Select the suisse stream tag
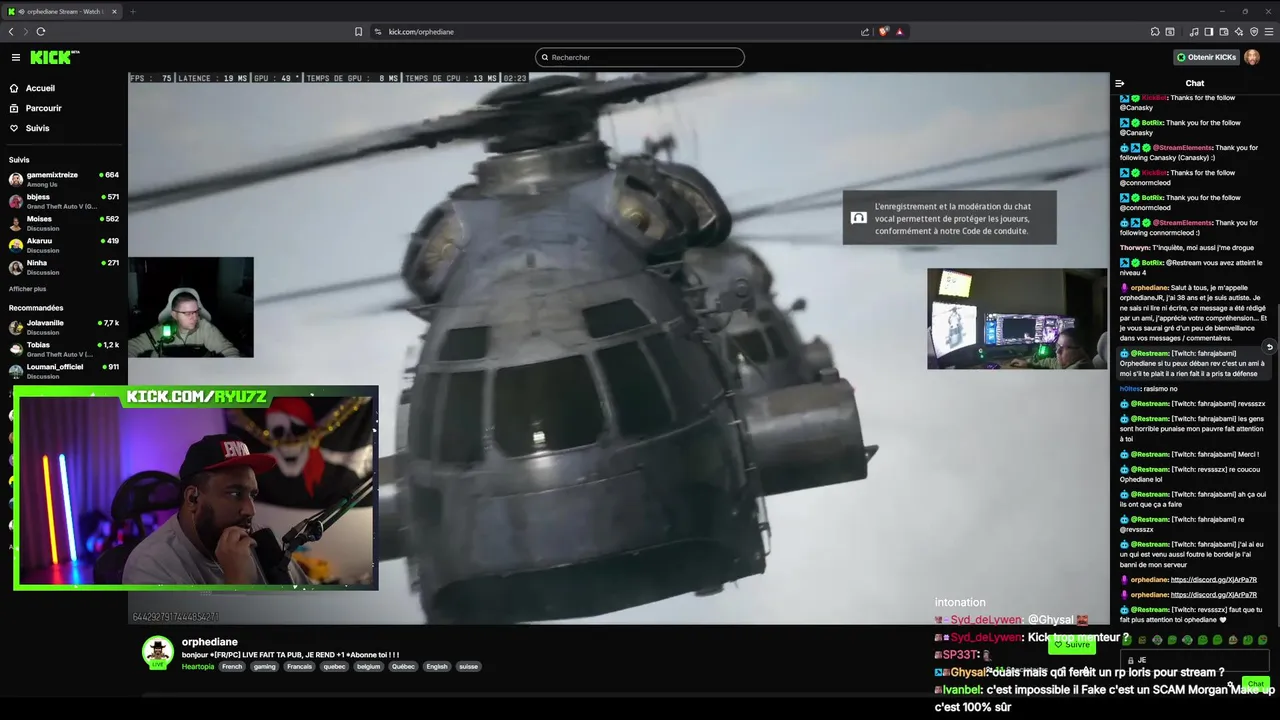 [468, 666]
